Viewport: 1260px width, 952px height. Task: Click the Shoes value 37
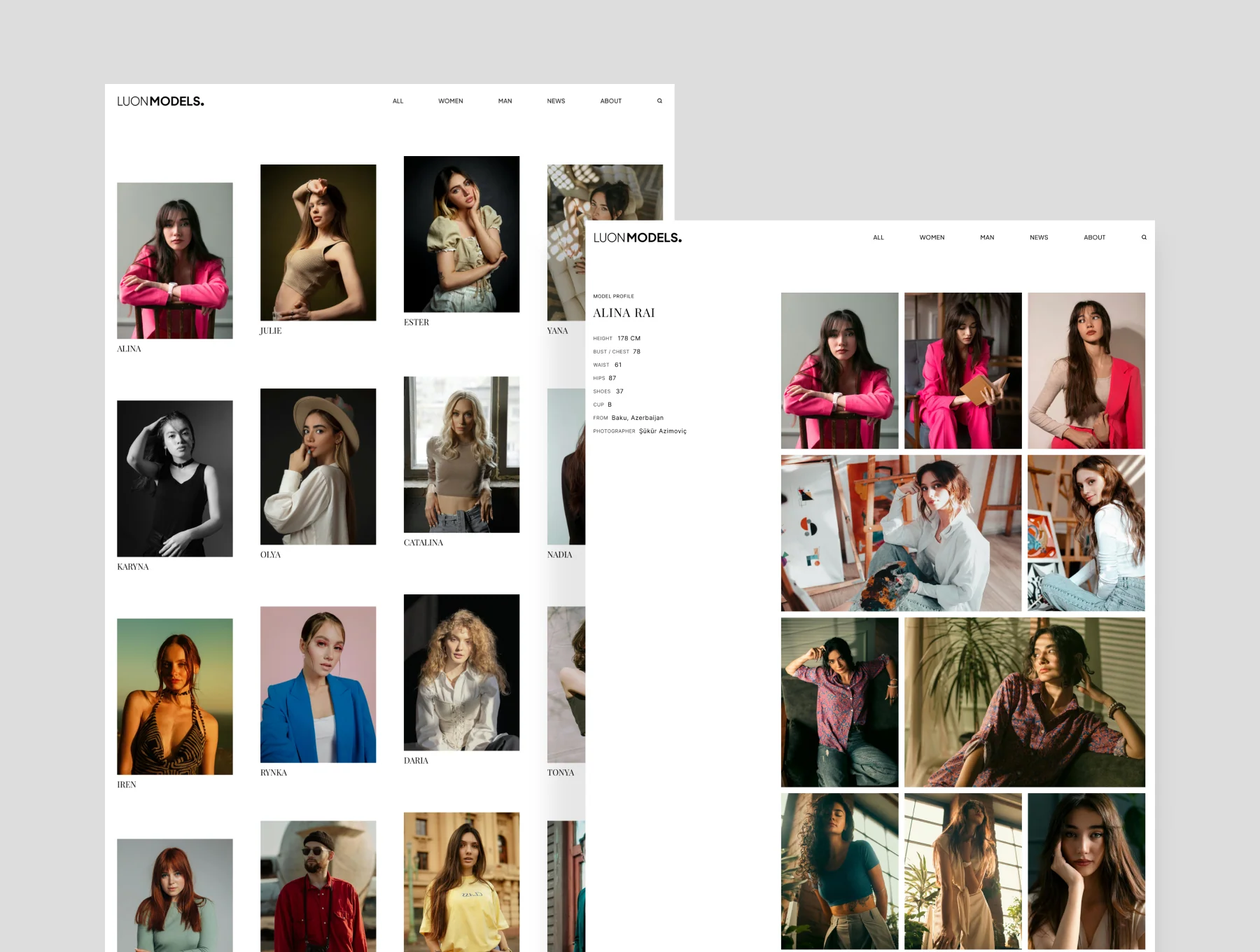click(x=619, y=391)
